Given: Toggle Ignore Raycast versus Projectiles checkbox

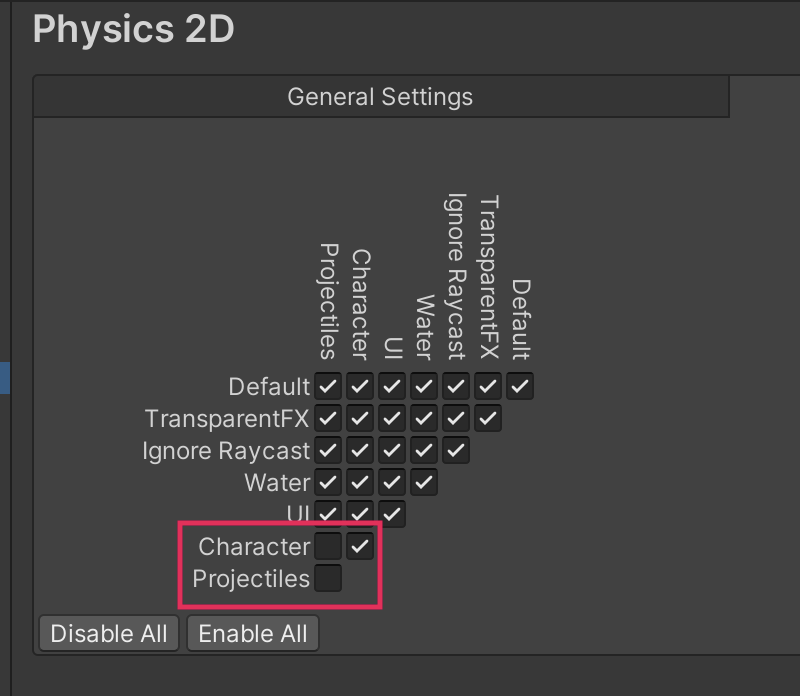Looking at the screenshot, I should coord(328,450).
